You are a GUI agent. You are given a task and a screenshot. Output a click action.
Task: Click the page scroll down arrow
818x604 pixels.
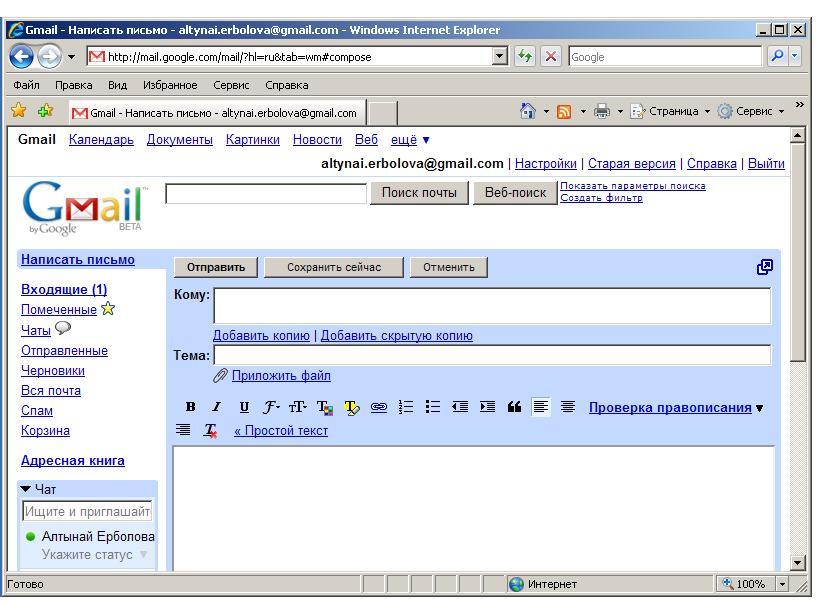pyautogui.click(x=798, y=563)
